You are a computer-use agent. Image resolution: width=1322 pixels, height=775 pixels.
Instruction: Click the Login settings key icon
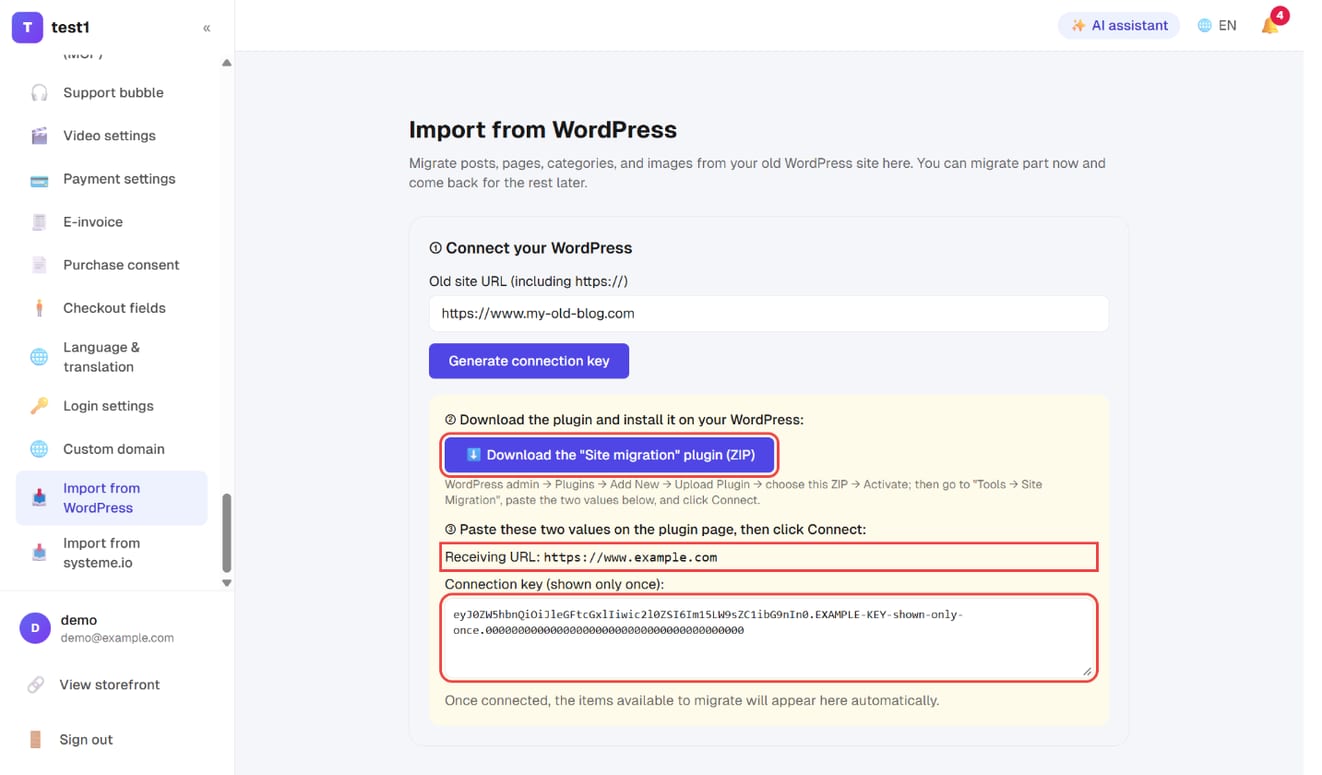[x=39, y=406]
